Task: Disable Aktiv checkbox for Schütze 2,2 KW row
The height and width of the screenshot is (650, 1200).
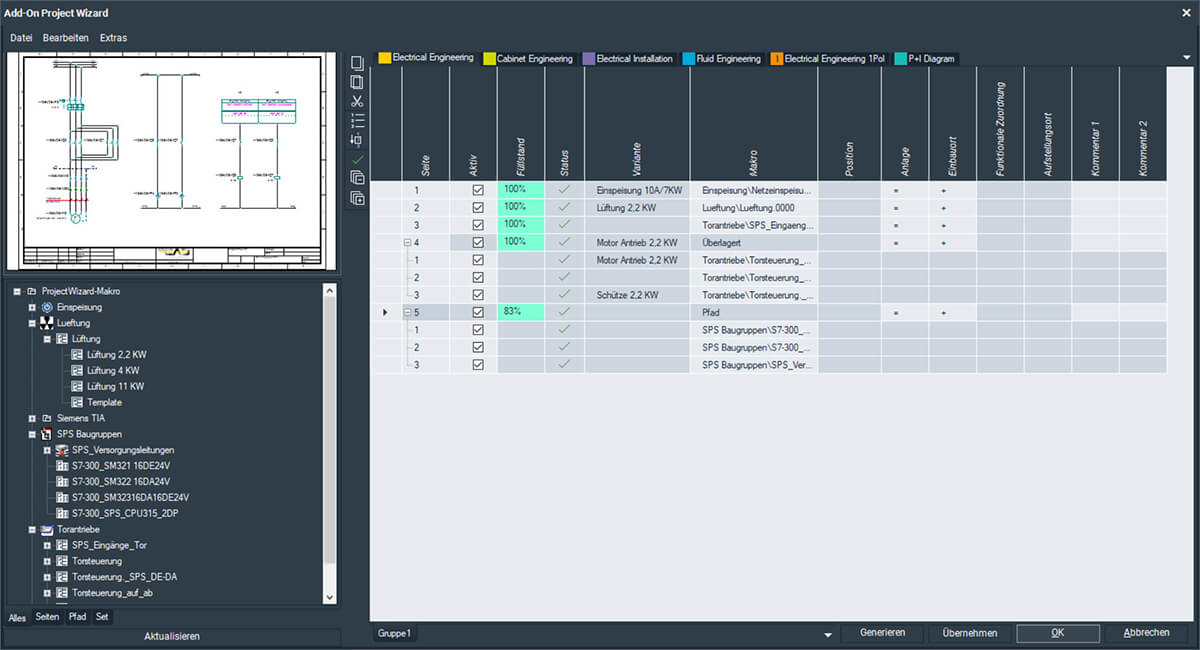Action: pos(477,295)
